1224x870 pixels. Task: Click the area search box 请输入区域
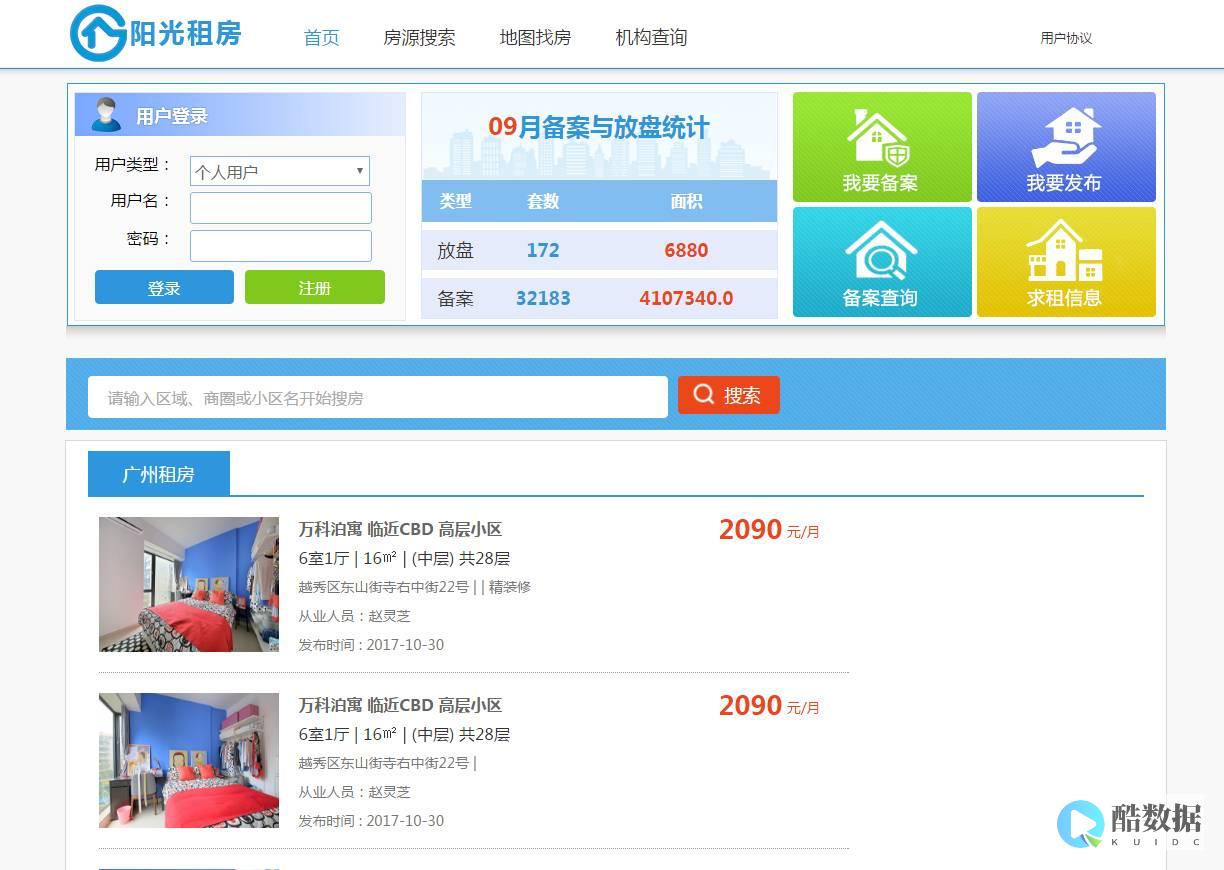(378, 397)
